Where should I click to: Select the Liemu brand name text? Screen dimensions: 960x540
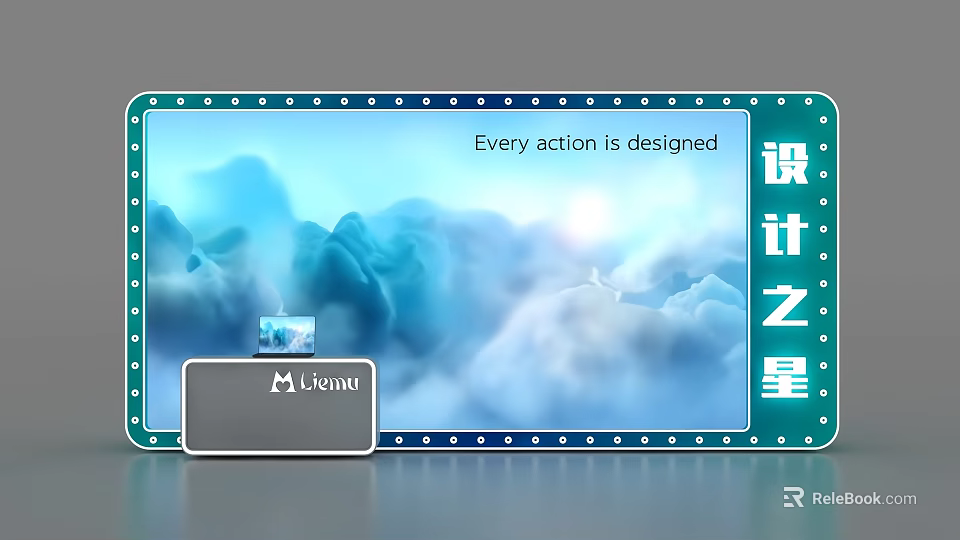tap(328, 382)
